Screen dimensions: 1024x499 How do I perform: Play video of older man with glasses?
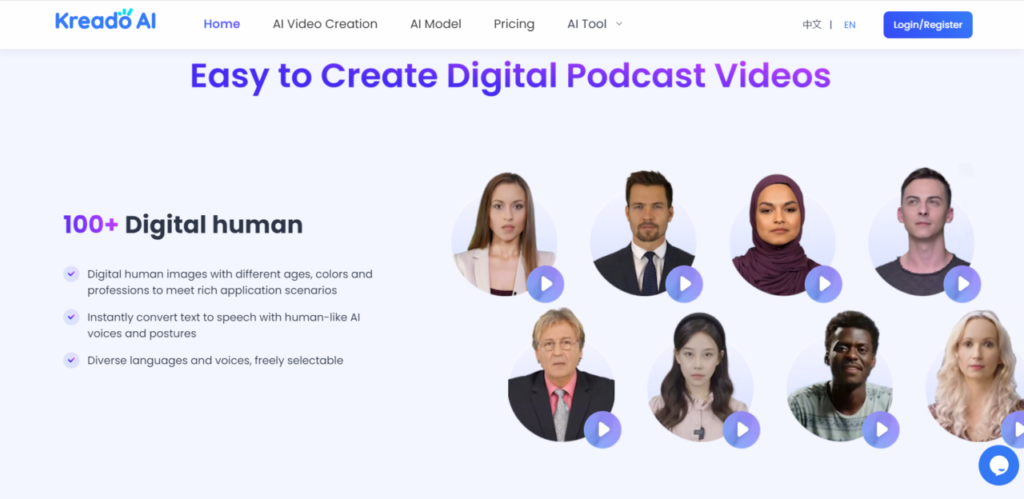coord(603,430)
